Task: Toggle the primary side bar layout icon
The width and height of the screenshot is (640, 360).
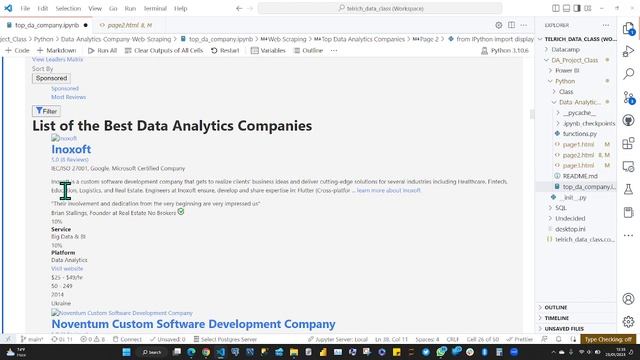Action: pyautogui.click(x=556, y=8)
